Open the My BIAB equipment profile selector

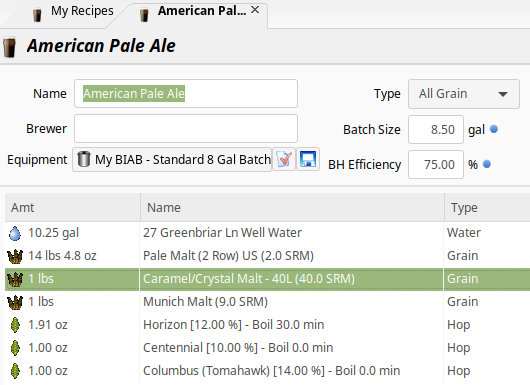172,159
